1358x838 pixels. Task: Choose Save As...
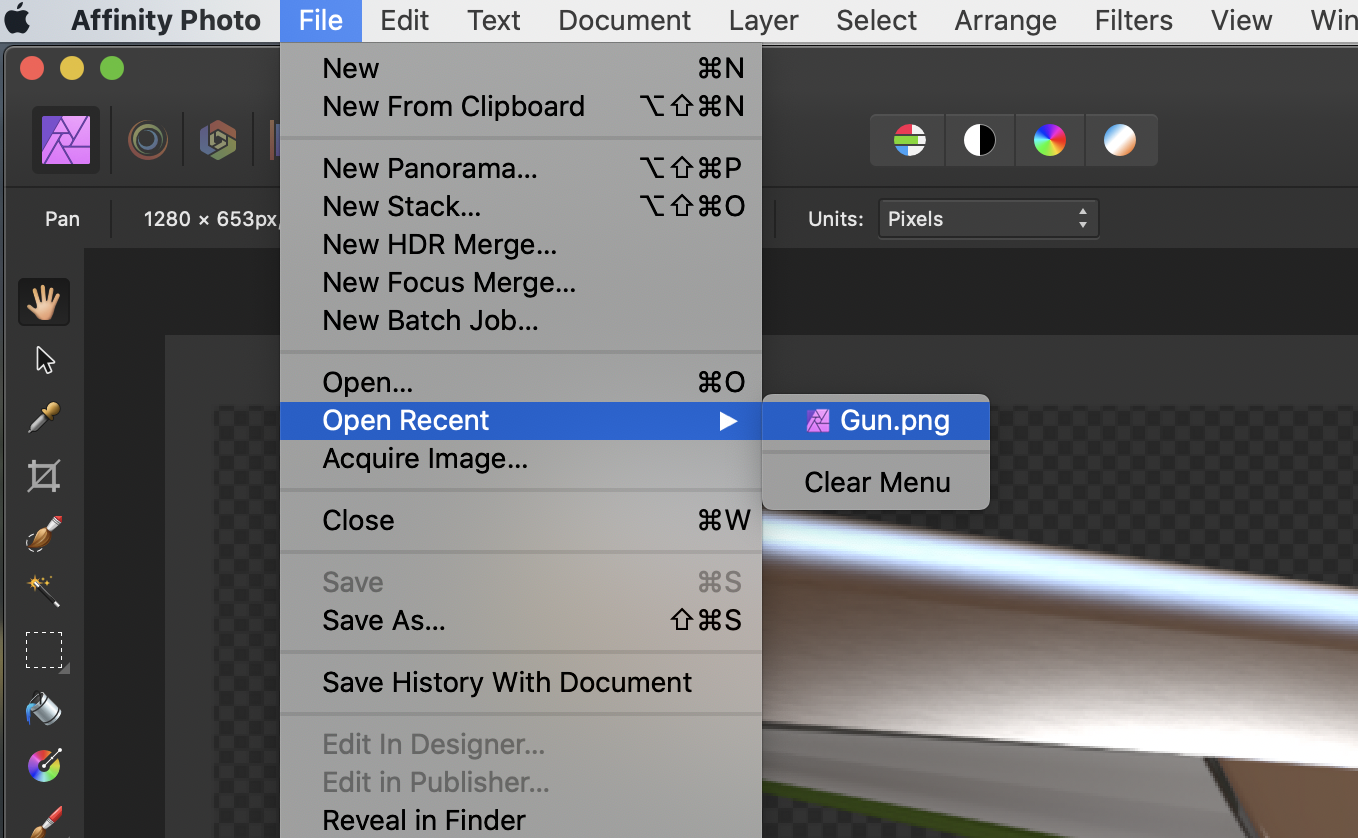[521, 620]
